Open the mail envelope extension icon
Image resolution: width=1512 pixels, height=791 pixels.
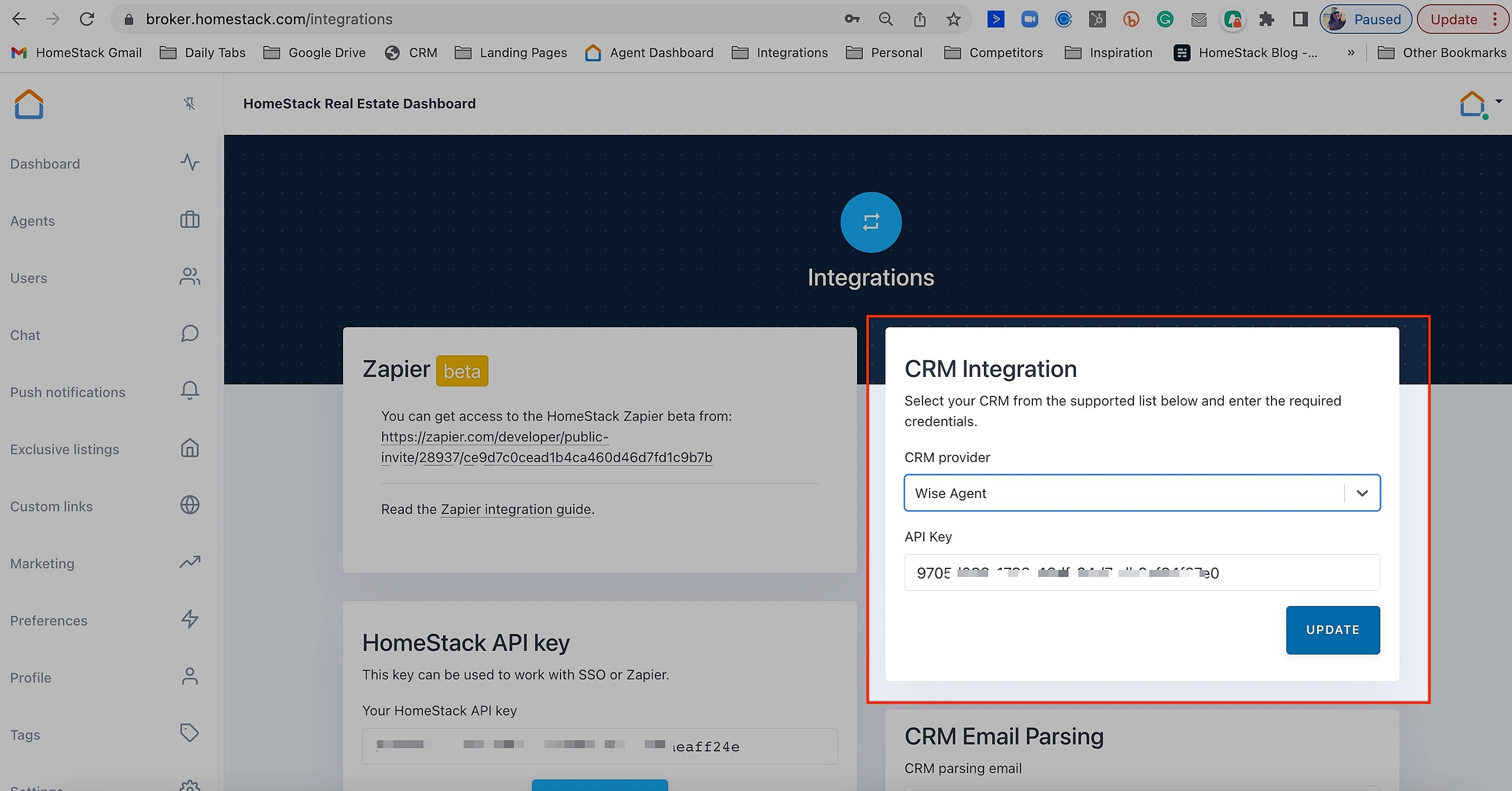pyautogui.click(x=1199, y=19)
